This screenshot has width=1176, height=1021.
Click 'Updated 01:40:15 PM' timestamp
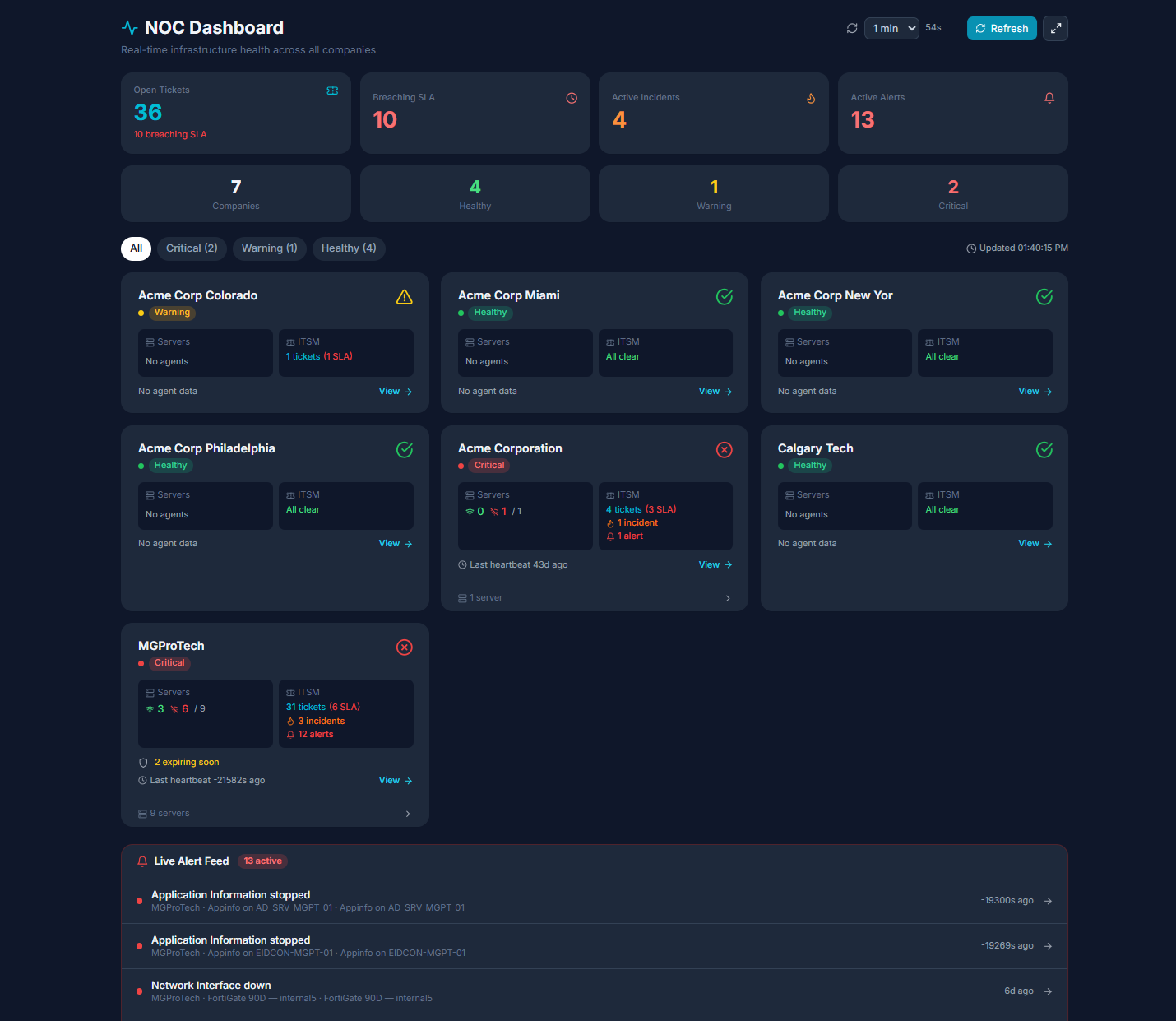pyautogui.click(x=1017, y=248)
